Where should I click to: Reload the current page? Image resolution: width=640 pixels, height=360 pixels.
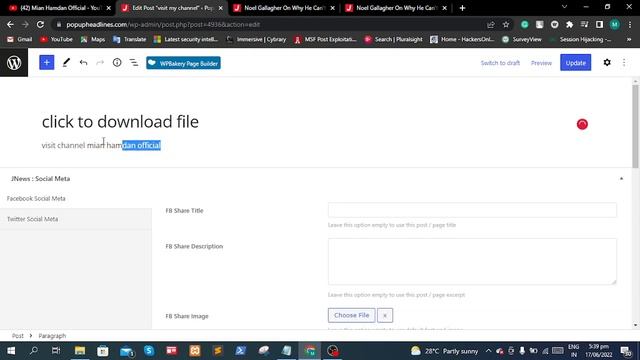pos(40,24)
